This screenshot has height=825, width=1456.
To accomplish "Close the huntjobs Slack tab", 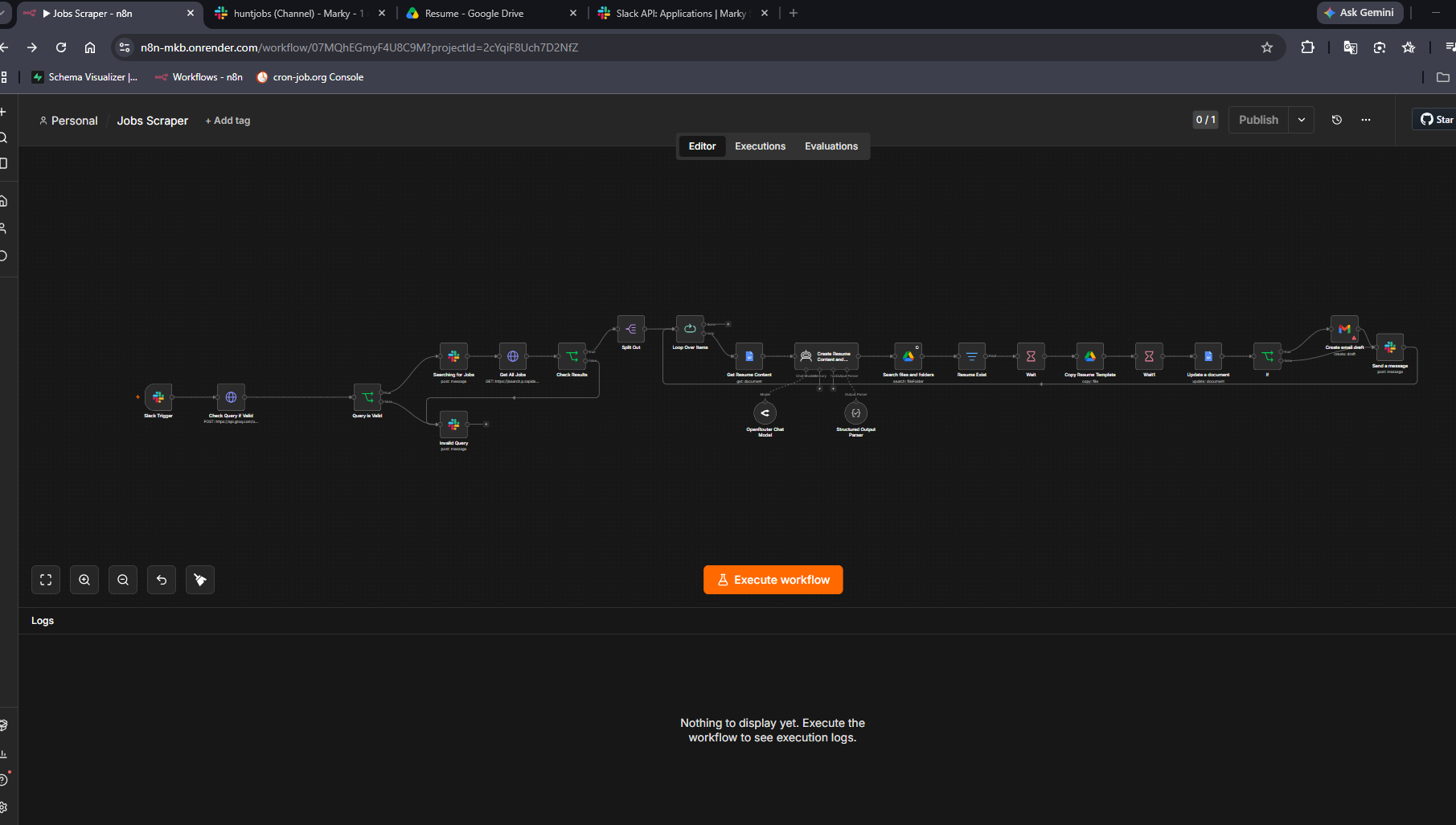I will [382, 14].
